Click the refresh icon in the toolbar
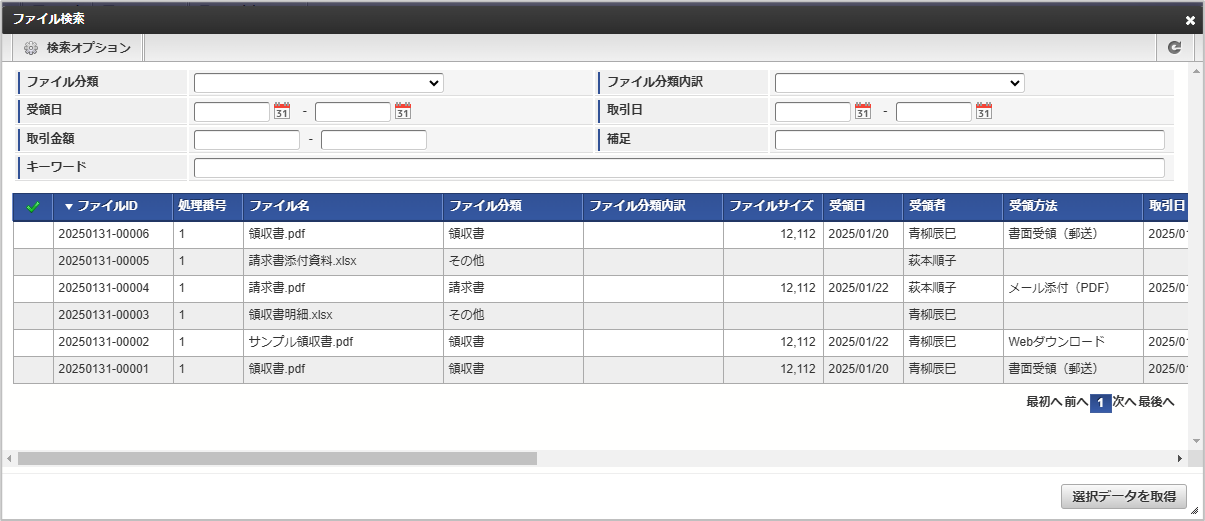The height and width of the screenshot is (521, 1205). 1174,47
